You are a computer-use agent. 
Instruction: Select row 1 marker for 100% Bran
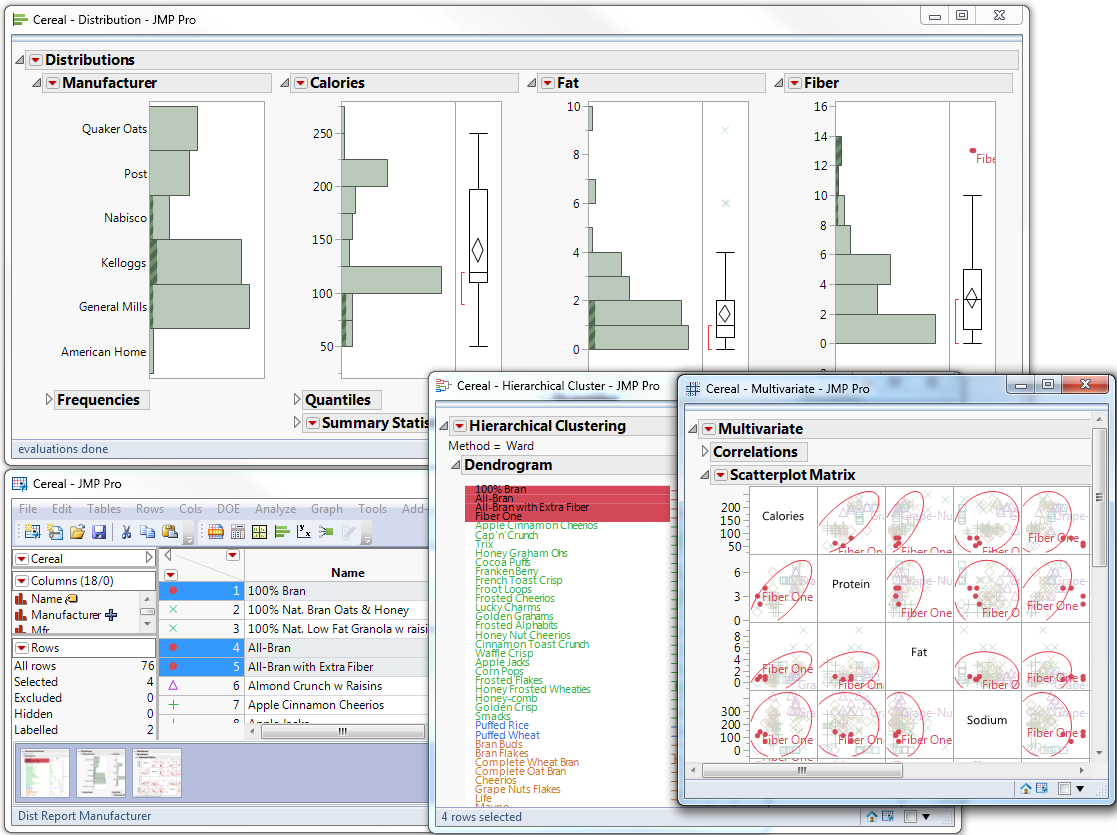pyautogui.click(x=172, y=591)
